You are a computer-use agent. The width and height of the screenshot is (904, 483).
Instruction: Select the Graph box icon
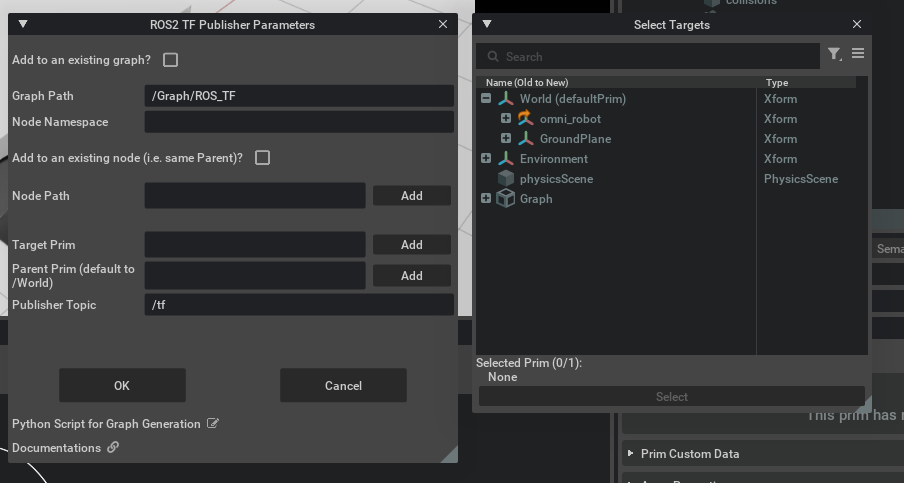coord(506,198)
